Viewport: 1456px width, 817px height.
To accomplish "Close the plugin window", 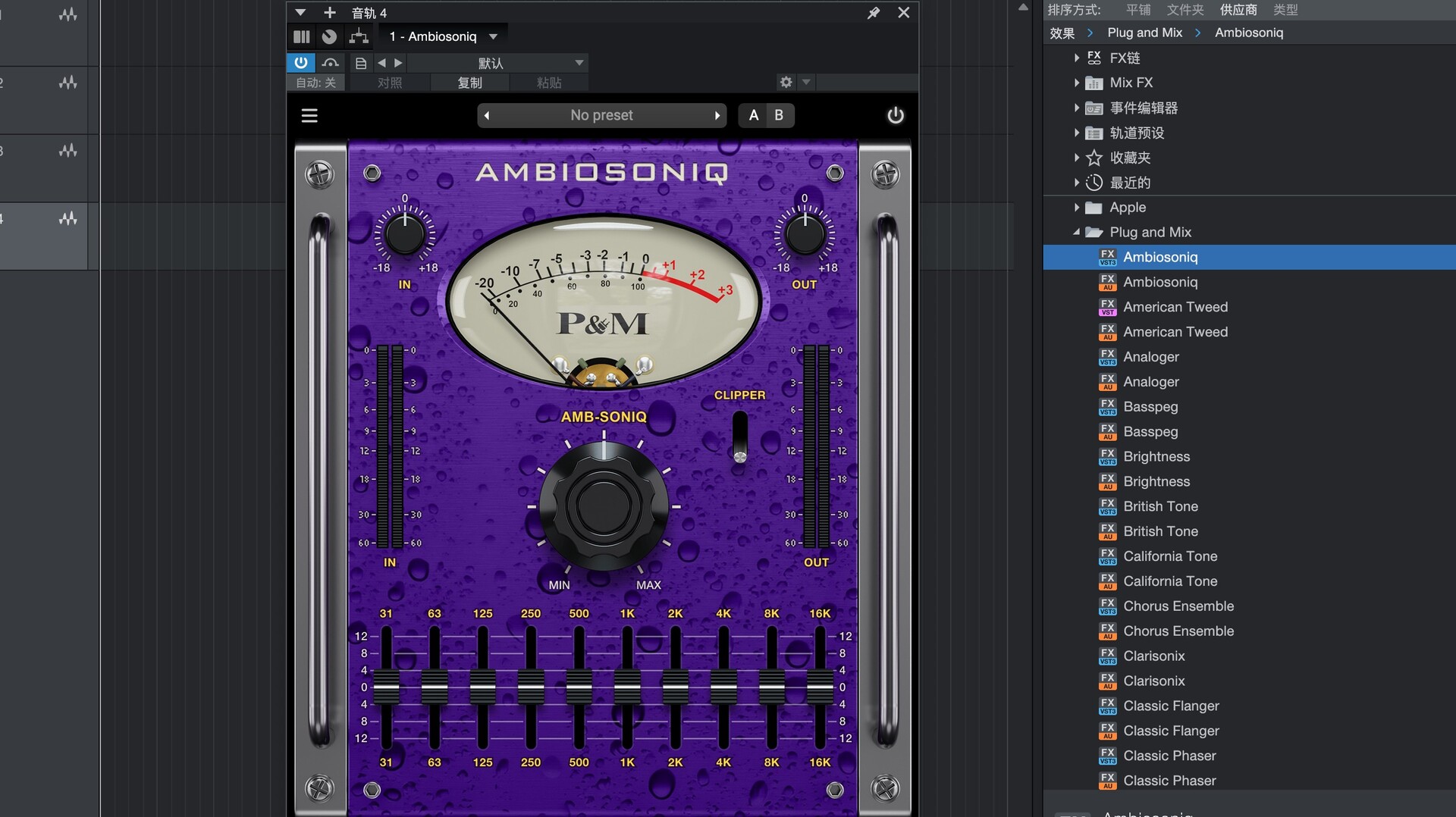I will coord(904,13).
